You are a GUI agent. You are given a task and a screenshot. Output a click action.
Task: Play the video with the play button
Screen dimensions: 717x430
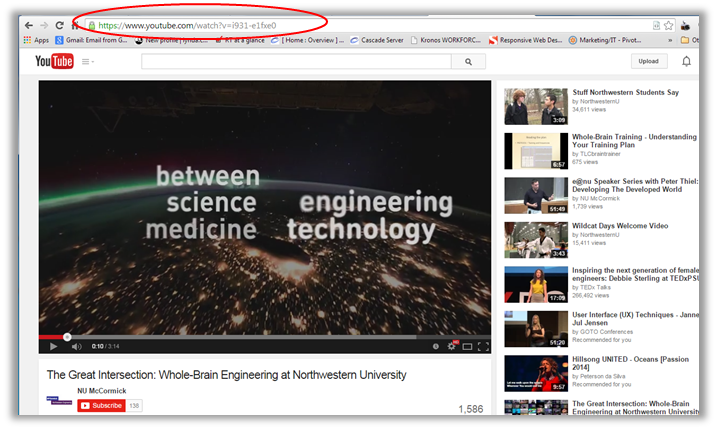pos(54,346)
